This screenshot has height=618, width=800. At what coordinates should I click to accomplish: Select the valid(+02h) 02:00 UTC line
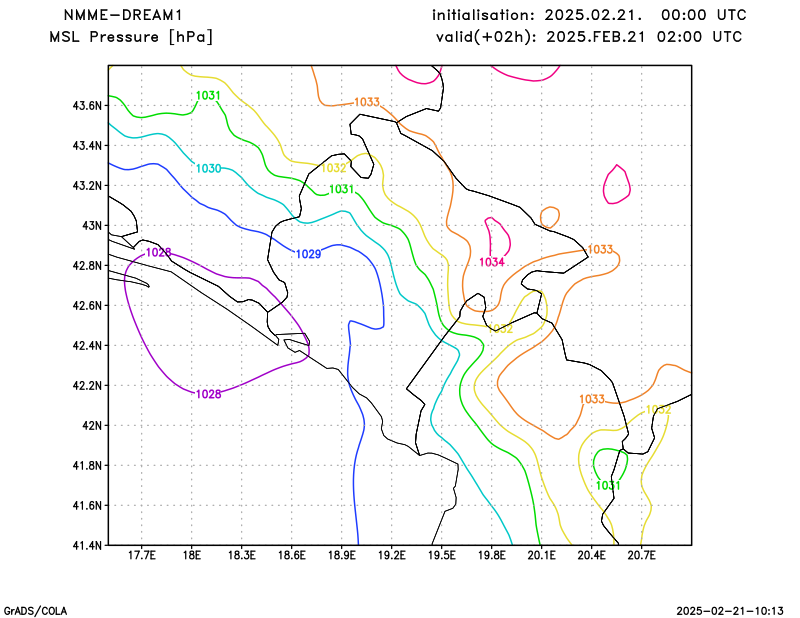click(x=589, y=37)
